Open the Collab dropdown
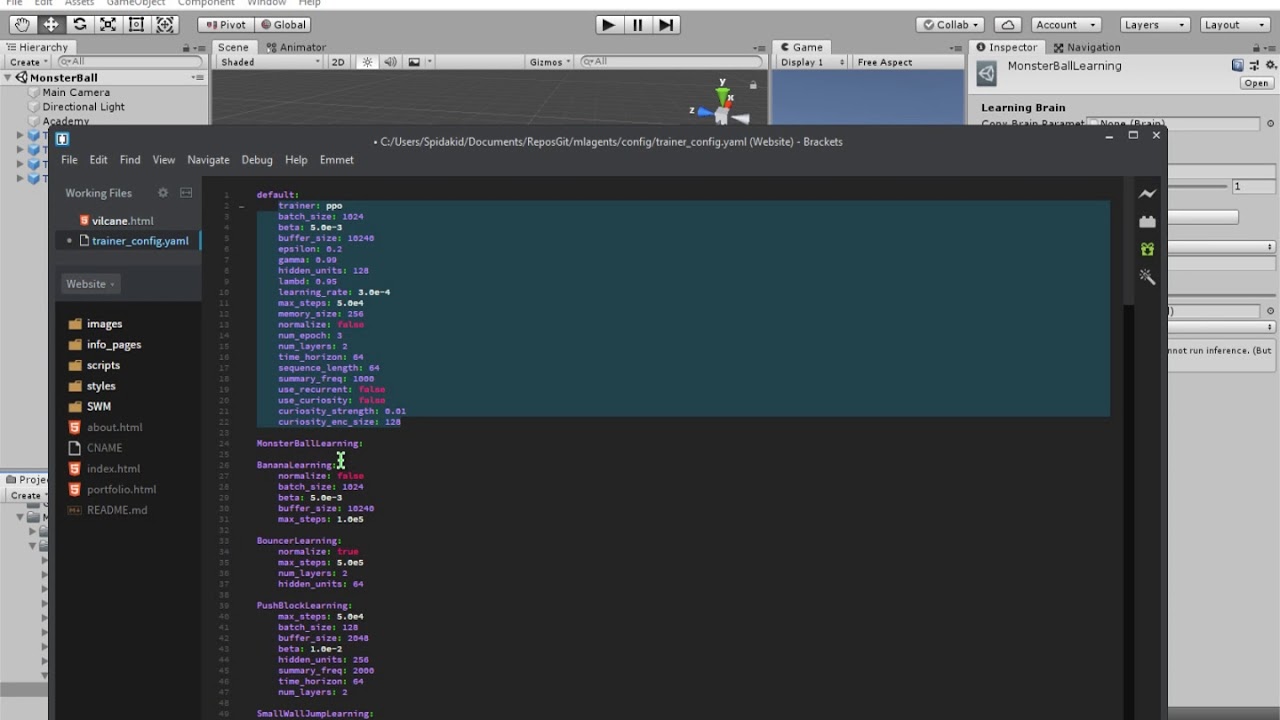 pos(950,24)
